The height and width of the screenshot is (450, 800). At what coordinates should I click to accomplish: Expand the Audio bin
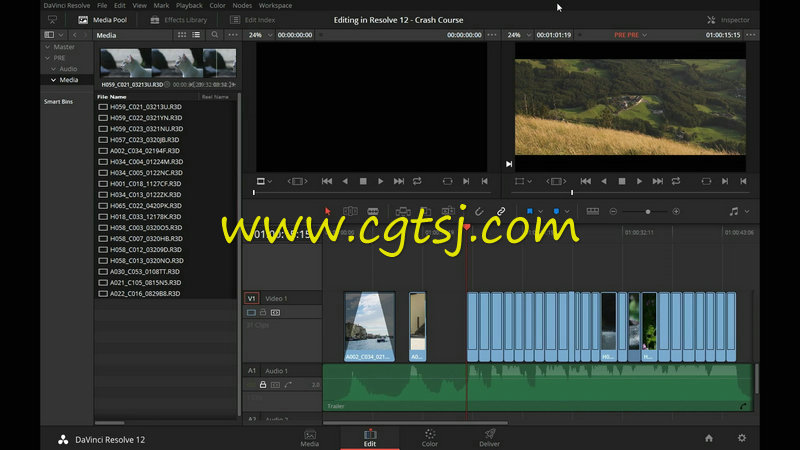click(x=54, y=69)
